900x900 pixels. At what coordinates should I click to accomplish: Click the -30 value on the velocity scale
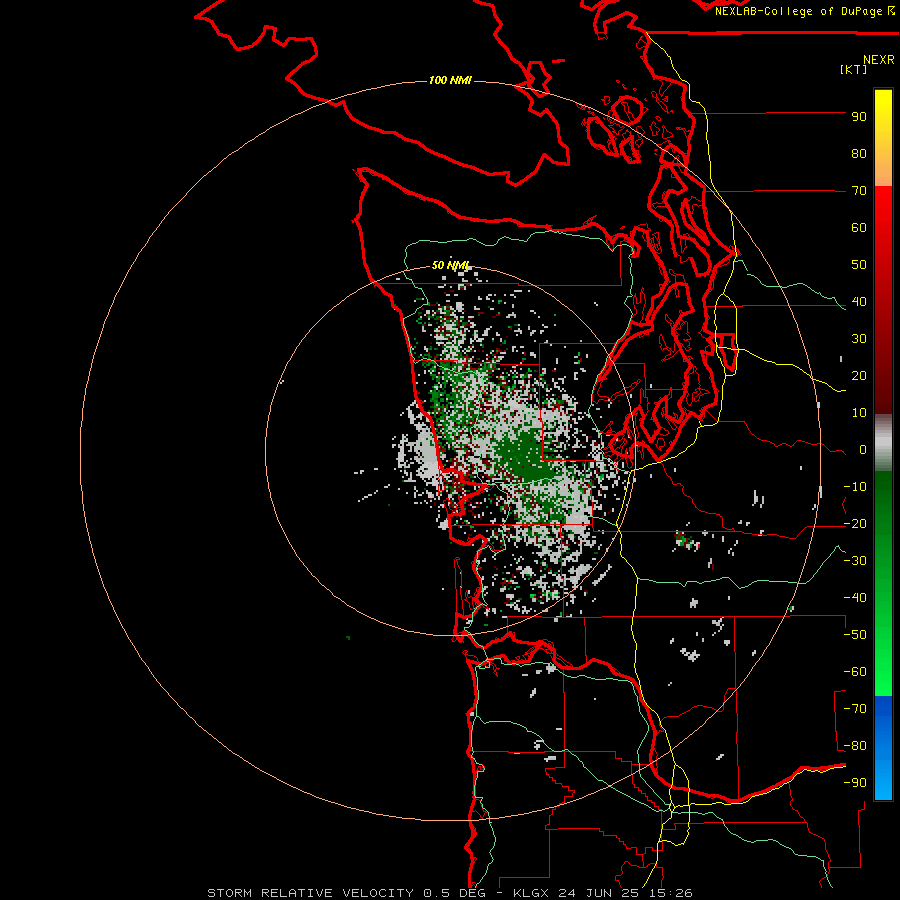(855, 561)
